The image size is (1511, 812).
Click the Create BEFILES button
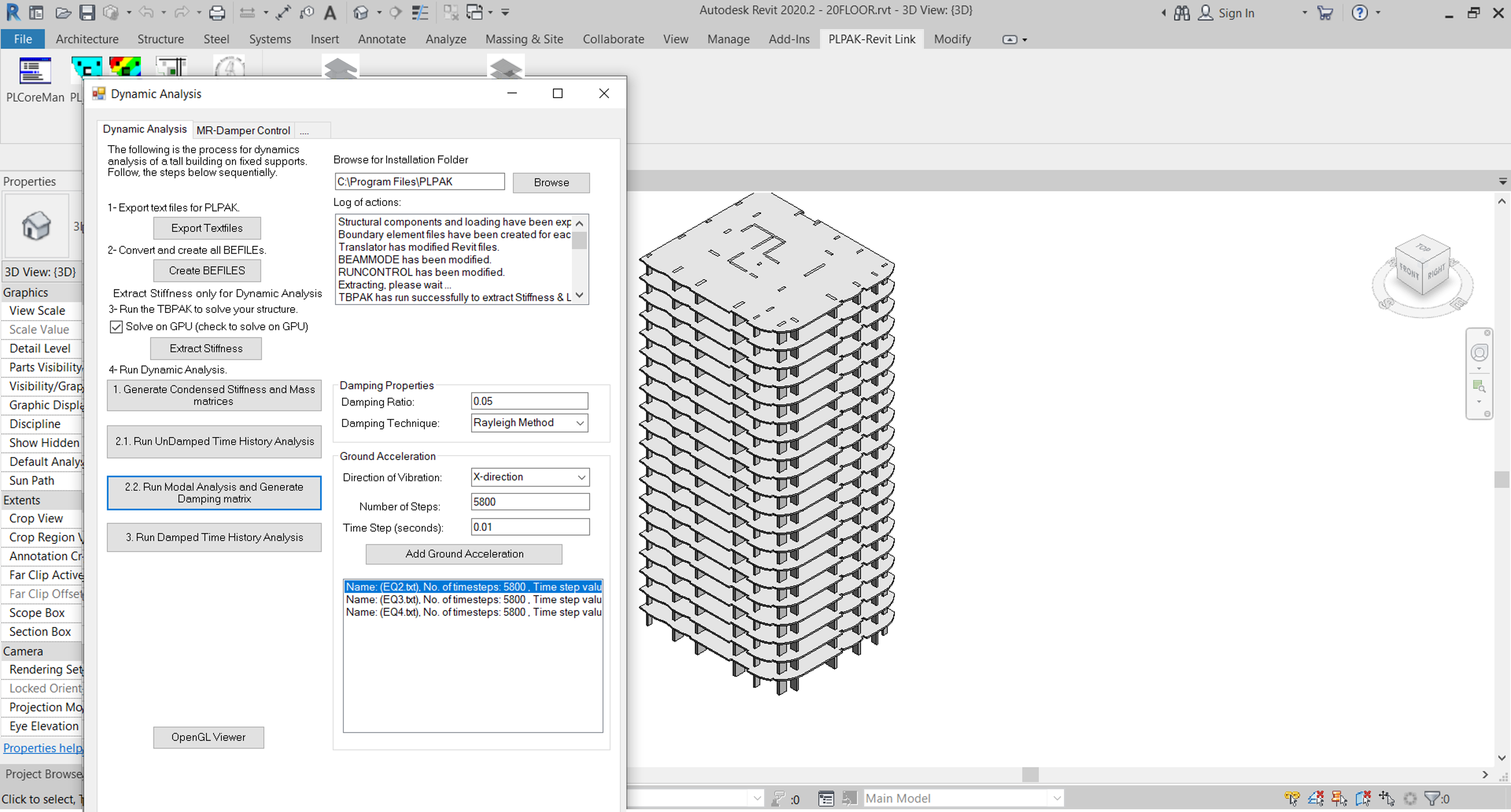point(207,270)
